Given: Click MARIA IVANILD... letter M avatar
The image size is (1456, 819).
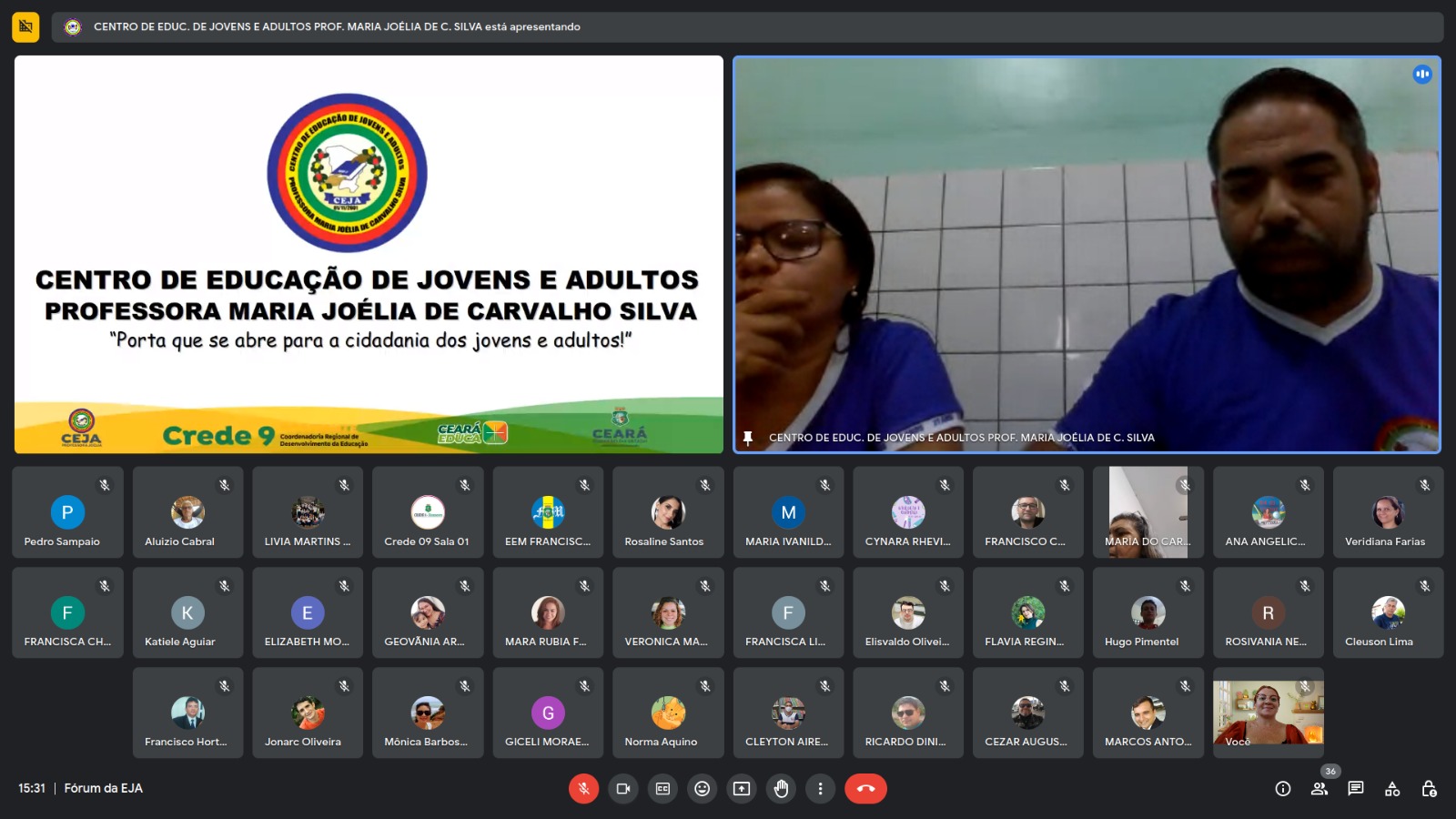Looking at the screenshot, I should pyautogui.click(x=788, y=512).
